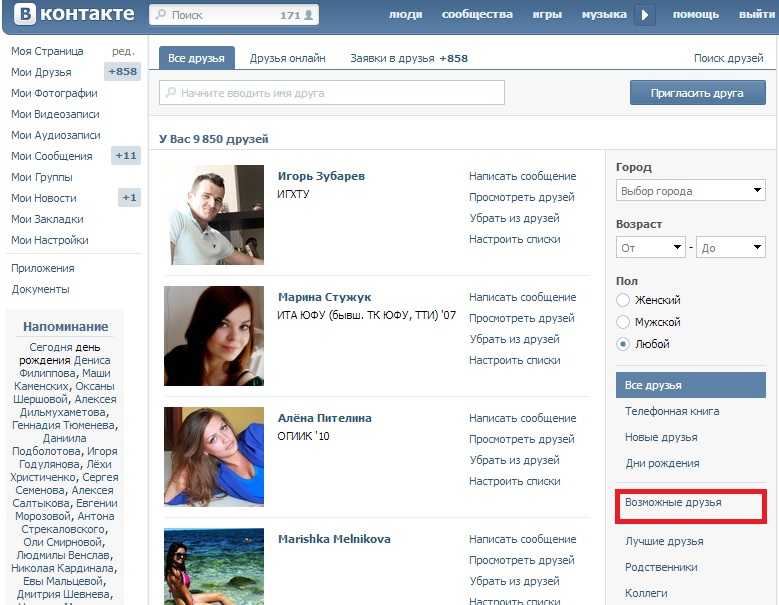The image size is (779, 605).
Task: Click the friend name search field
Action: tap(332, 93)
